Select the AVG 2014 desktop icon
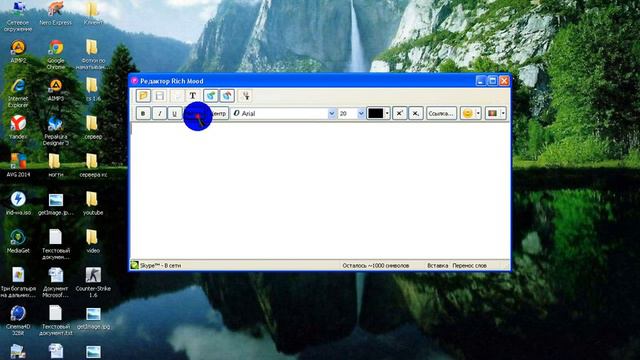Image resolution: width=640 pixels, height=360 pixels. tap(18, 165)
